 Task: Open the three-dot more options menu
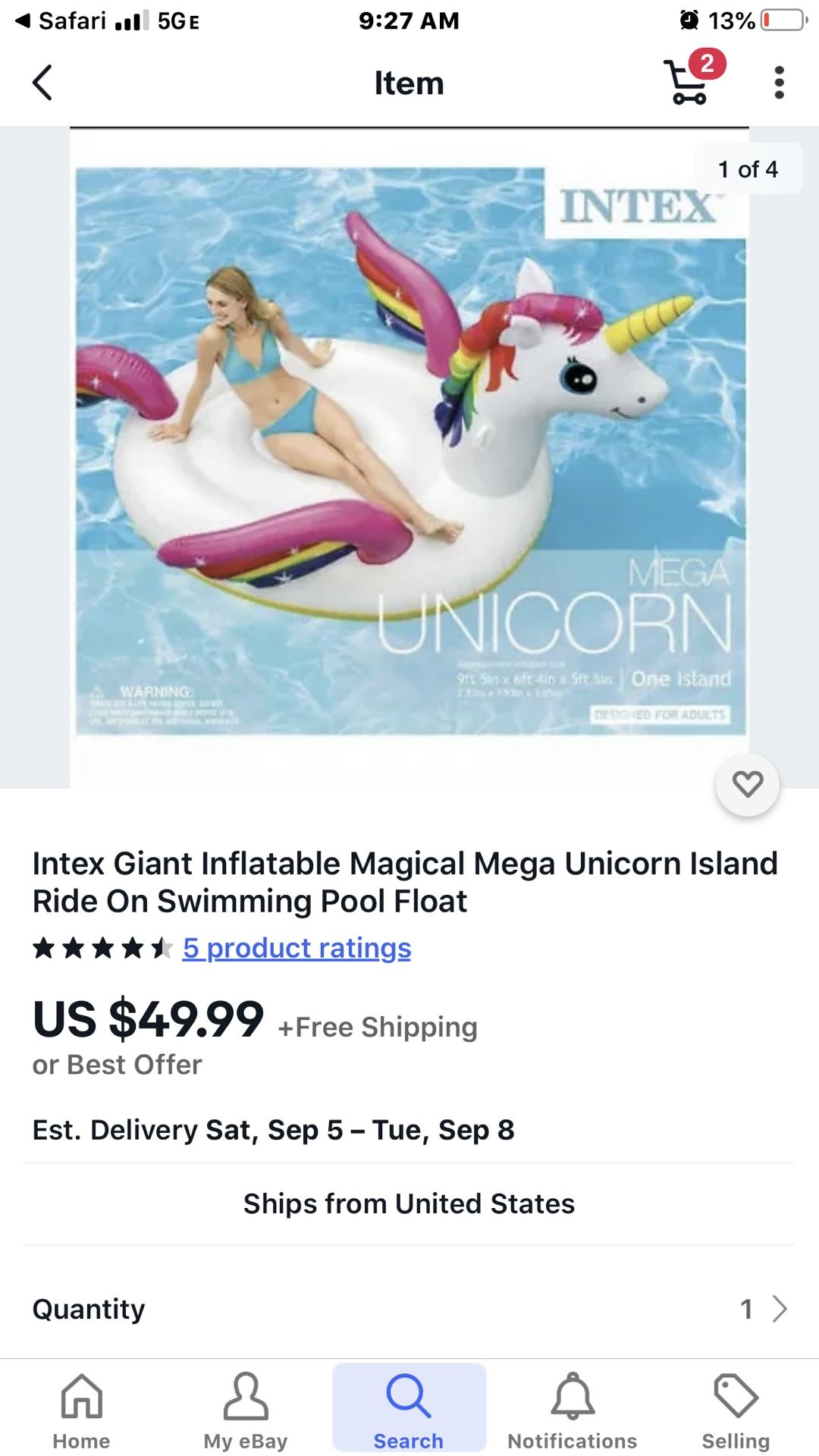[779, 83]
